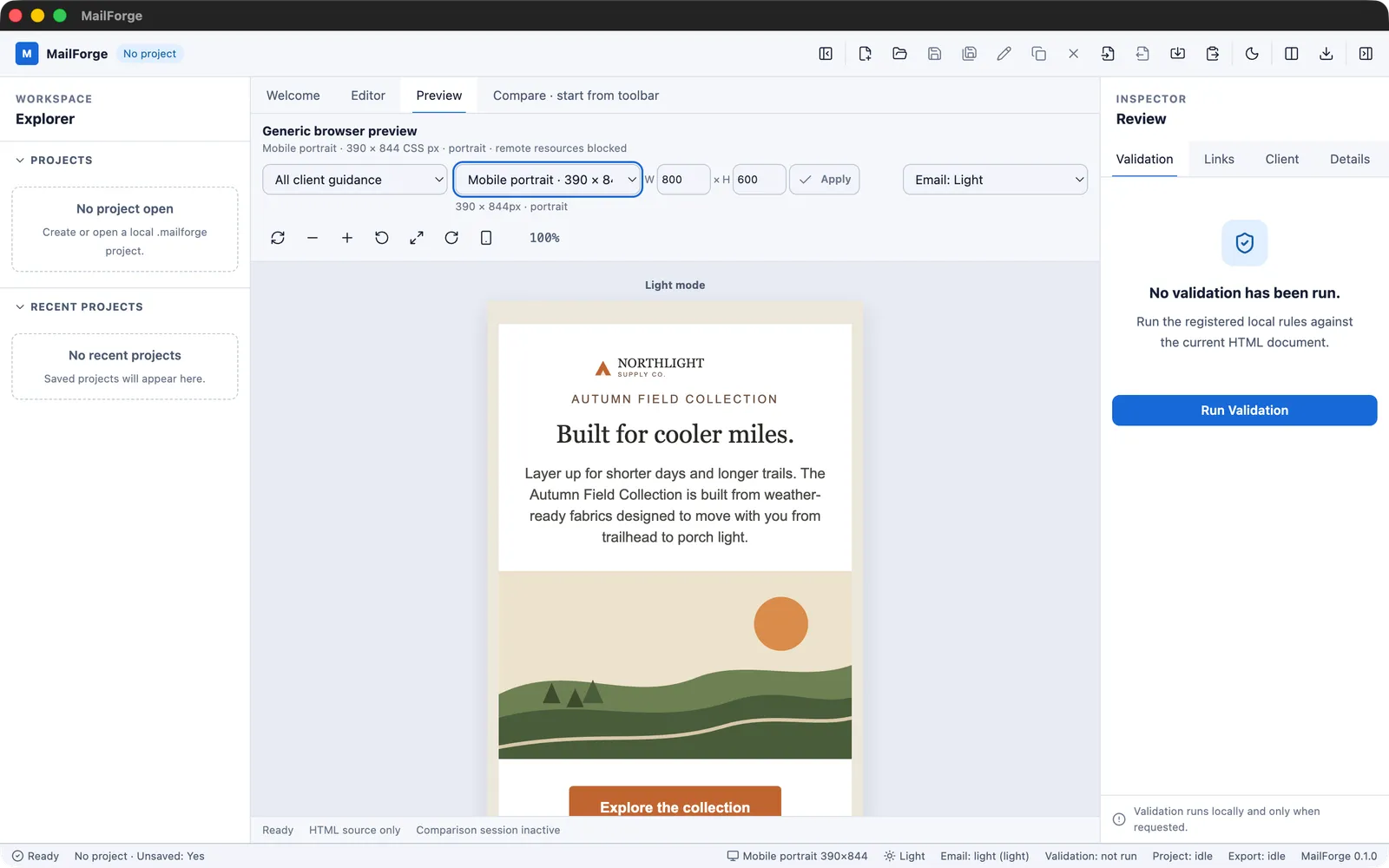This screenshot has height=868, width=1389.
Task: Click 'Comparison session inactive' text
Action: tap(488, 831)
